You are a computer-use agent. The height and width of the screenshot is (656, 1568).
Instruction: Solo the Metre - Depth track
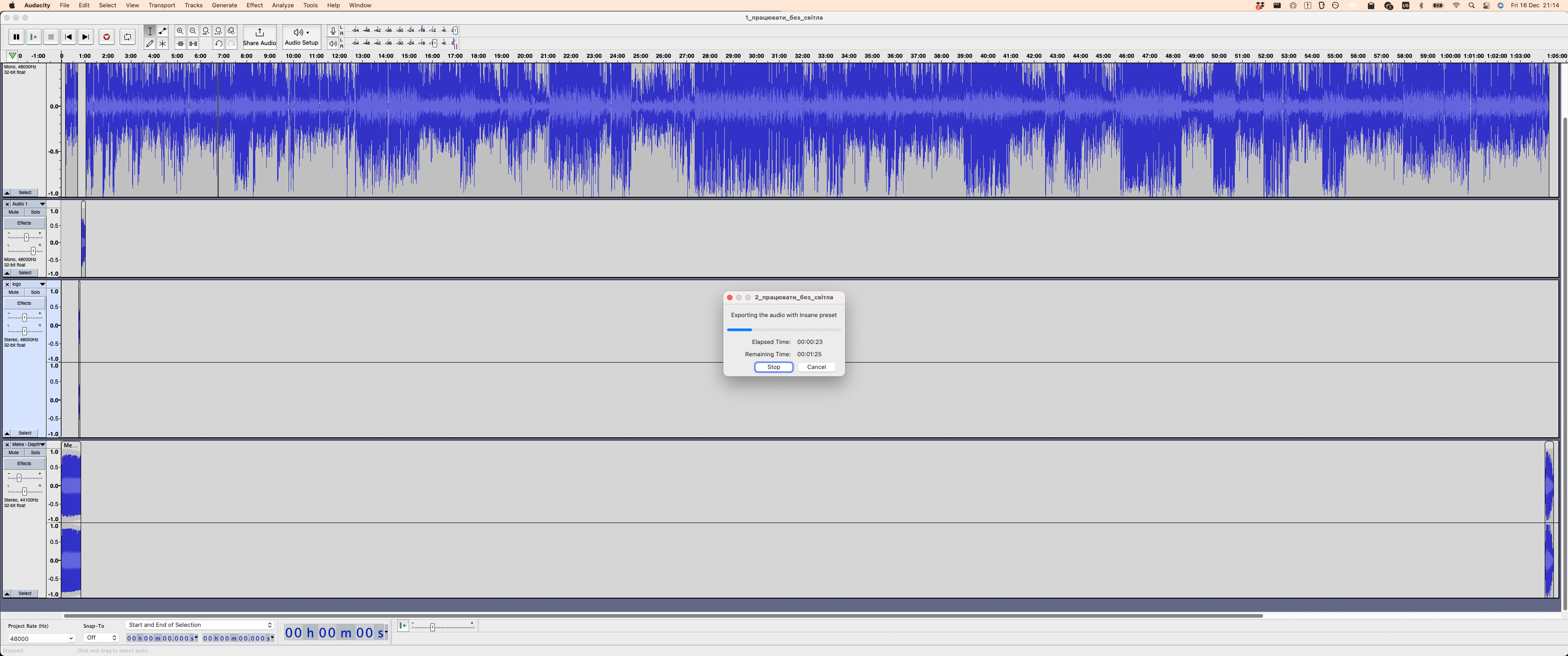point(35,453)
